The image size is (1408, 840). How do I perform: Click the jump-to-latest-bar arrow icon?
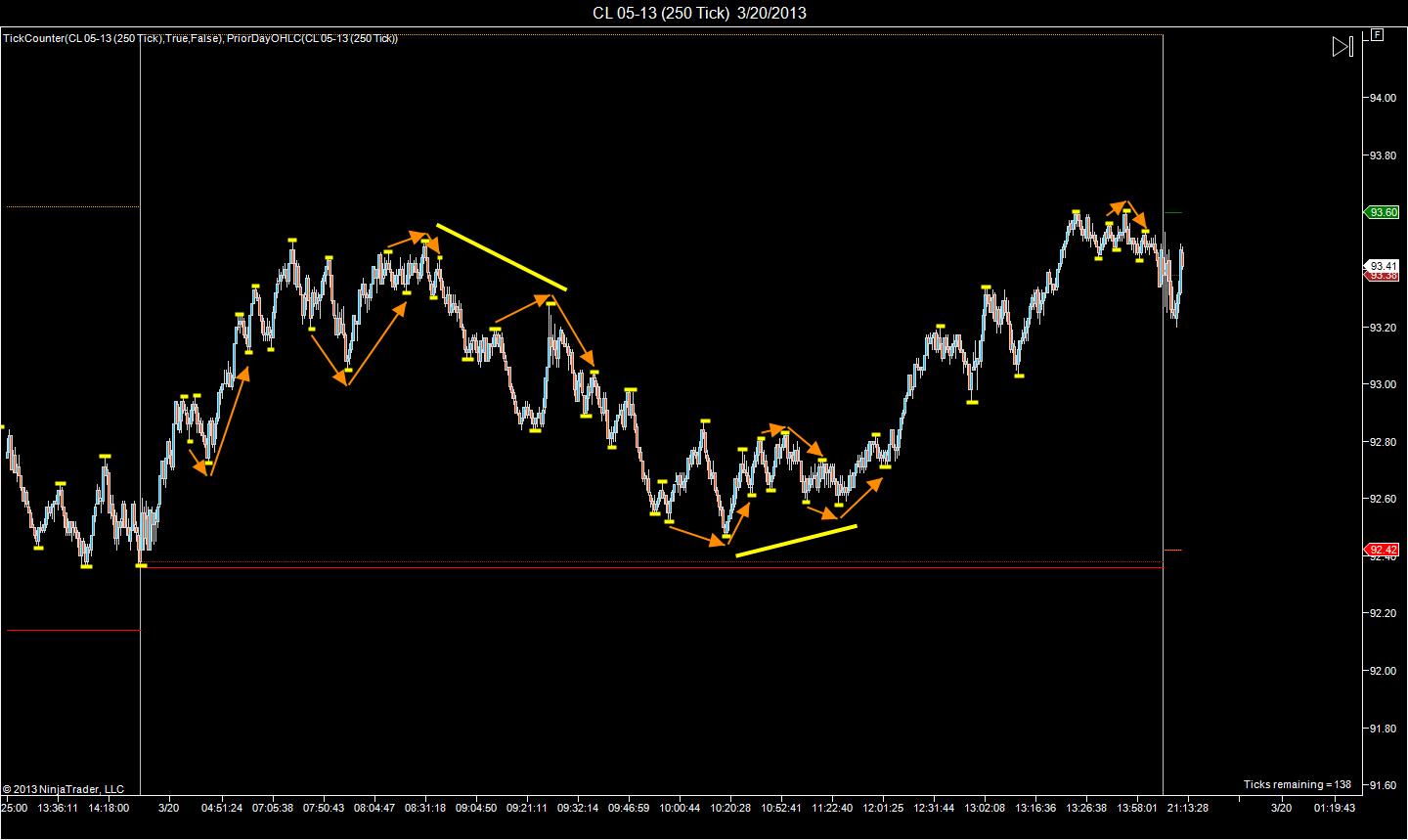[x=1342, y=46]
